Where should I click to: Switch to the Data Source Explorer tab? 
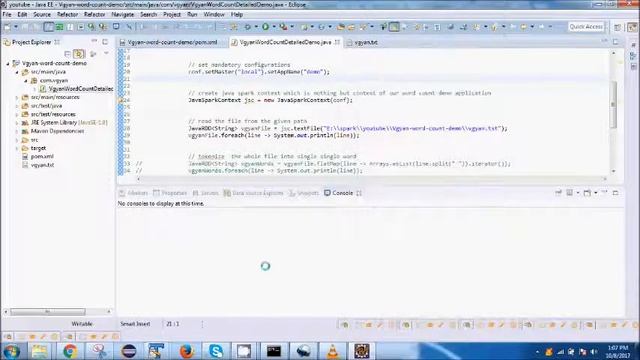(253, 193)
